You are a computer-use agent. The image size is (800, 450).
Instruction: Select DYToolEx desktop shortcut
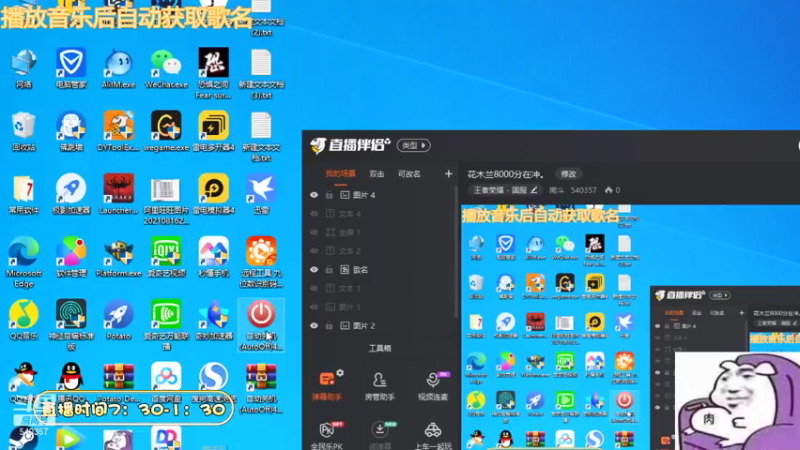click(x=118, y=131)
